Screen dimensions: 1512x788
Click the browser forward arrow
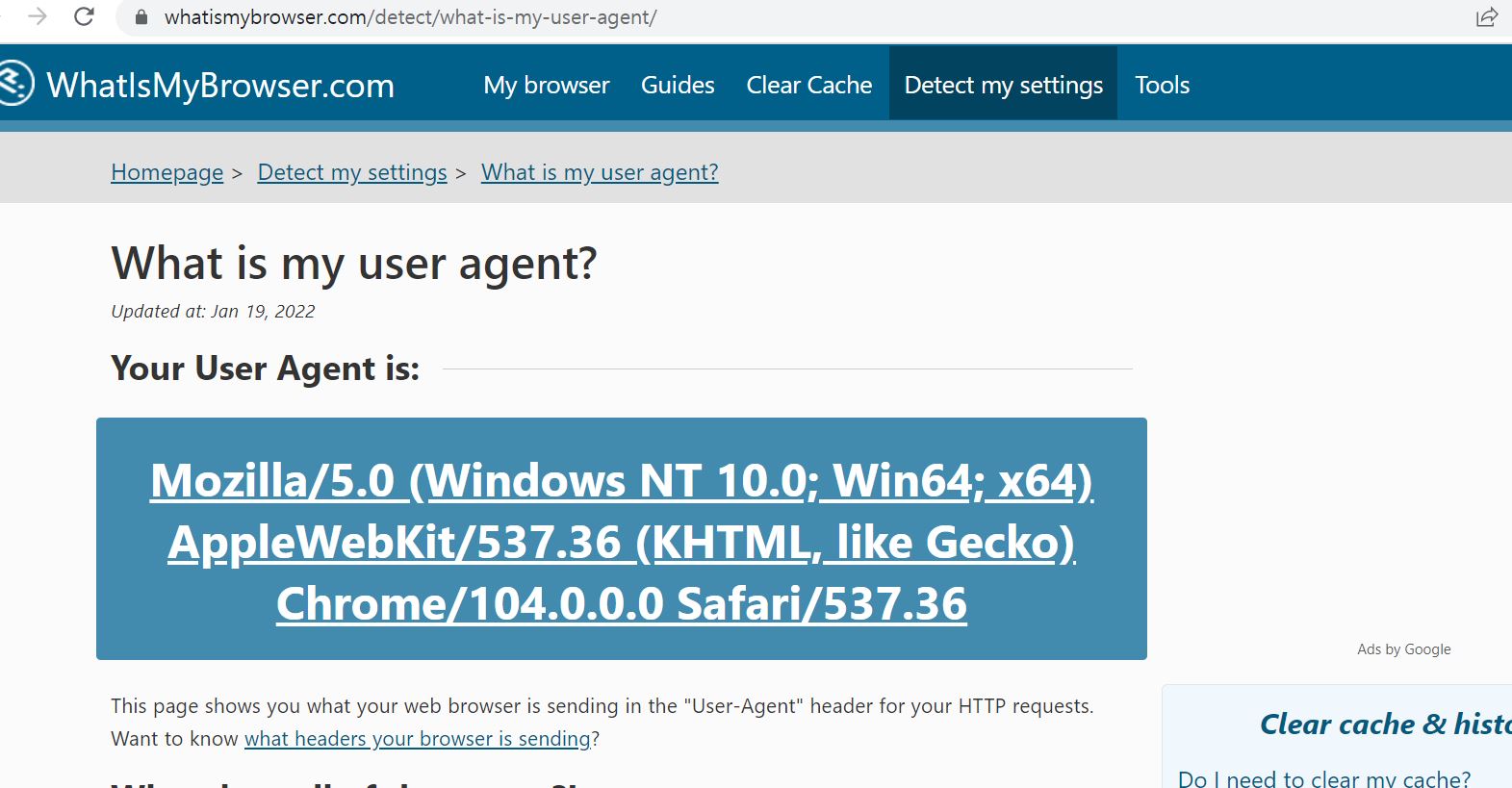coord(38,16)
